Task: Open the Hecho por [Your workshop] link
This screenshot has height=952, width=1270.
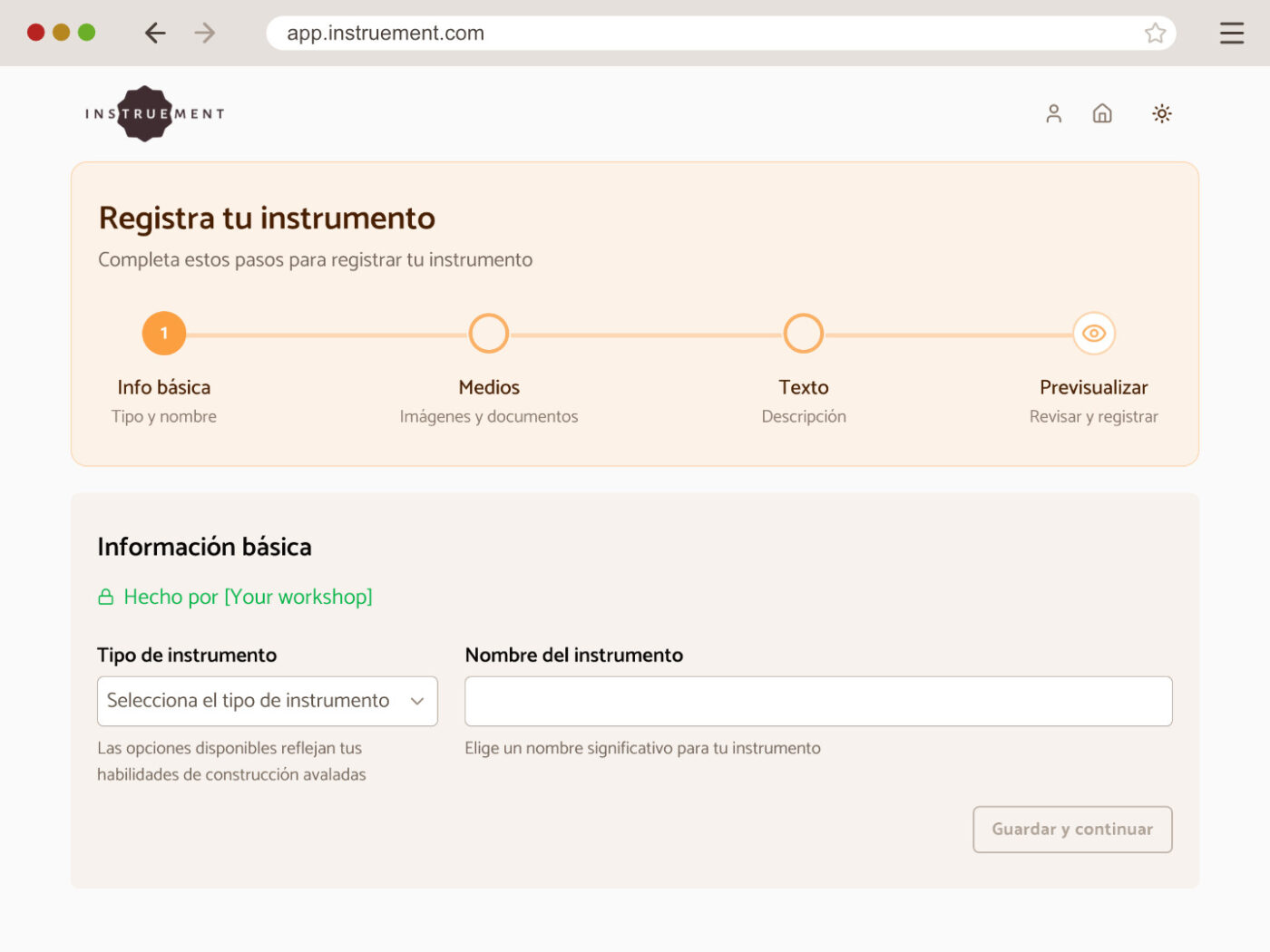Action: pos(248,597)
